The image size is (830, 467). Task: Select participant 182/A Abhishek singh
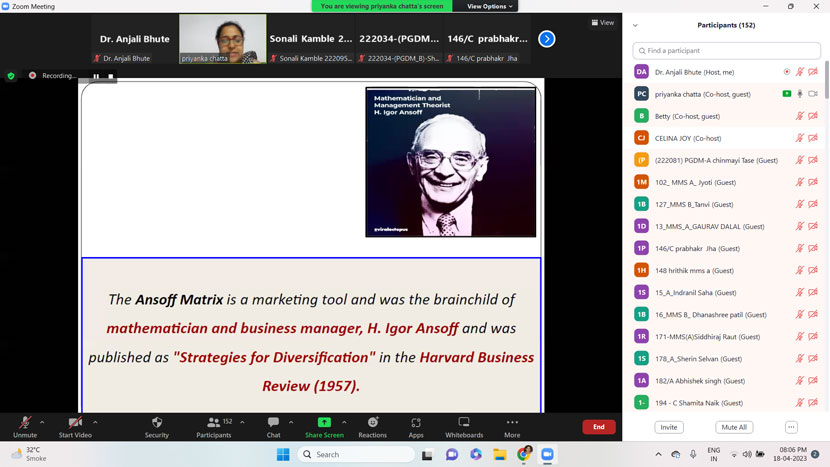coord(725,381)
